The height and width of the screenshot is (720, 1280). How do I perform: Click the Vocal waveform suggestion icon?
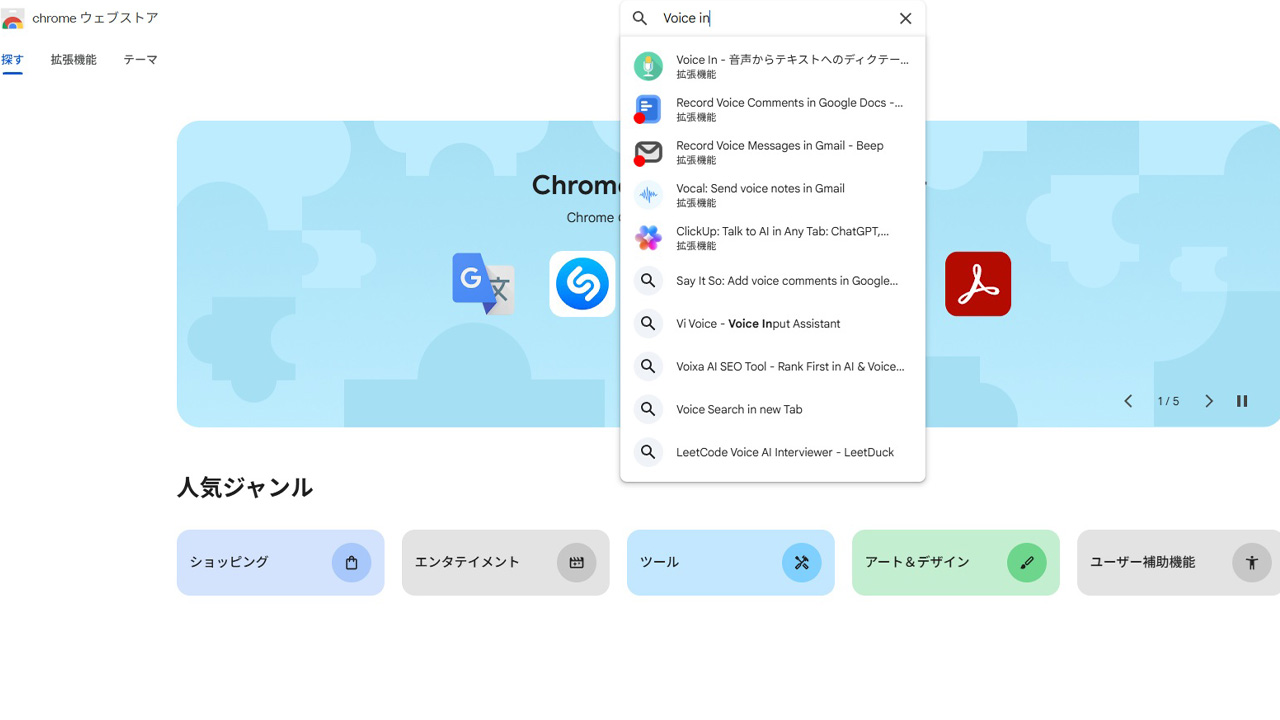(648, 195)
